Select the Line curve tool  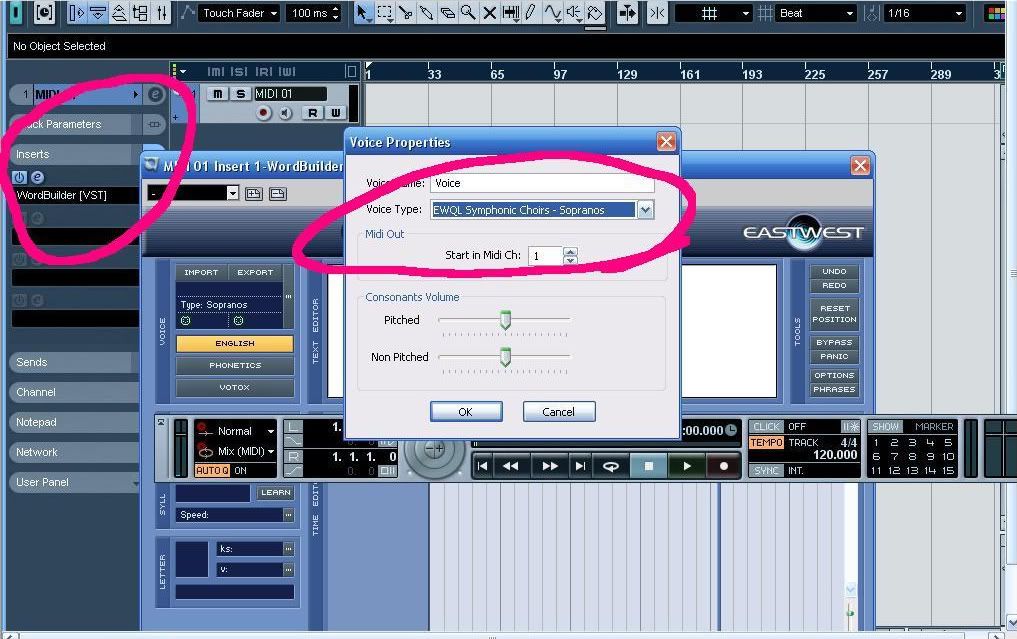click(553, 13)
